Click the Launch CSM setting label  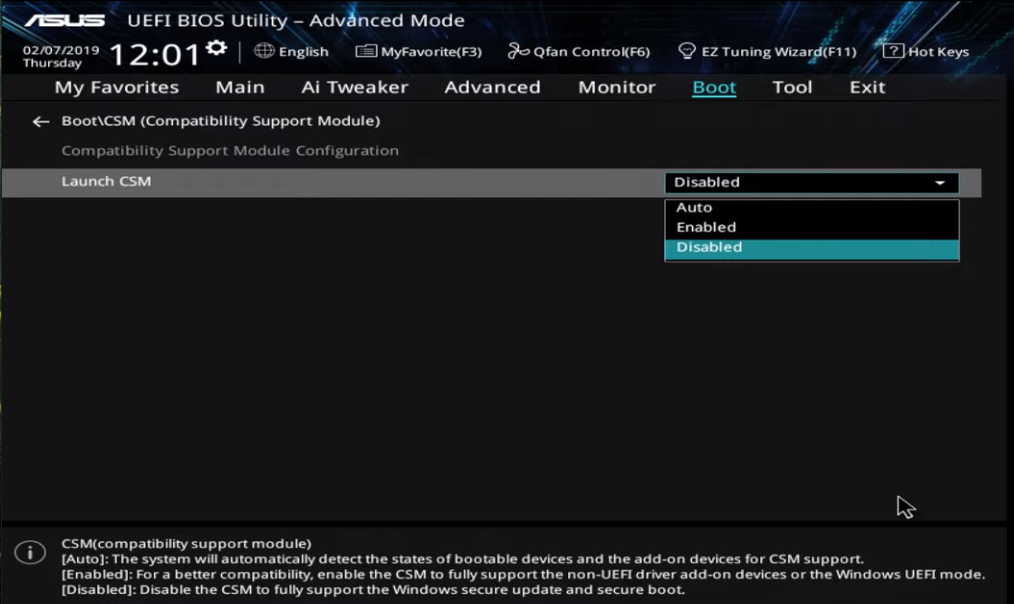point(106,182)
